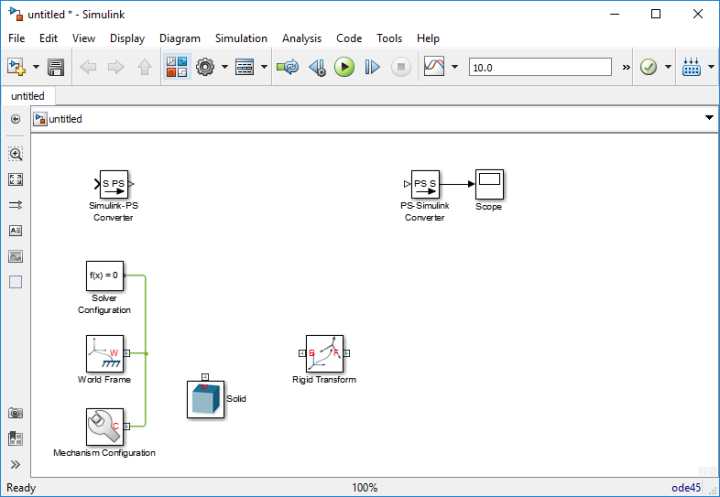This screenshot has height=497, width=720.
Task: Click the Hide/Show Model Browser palette icon
Action: tap(16, 119)
